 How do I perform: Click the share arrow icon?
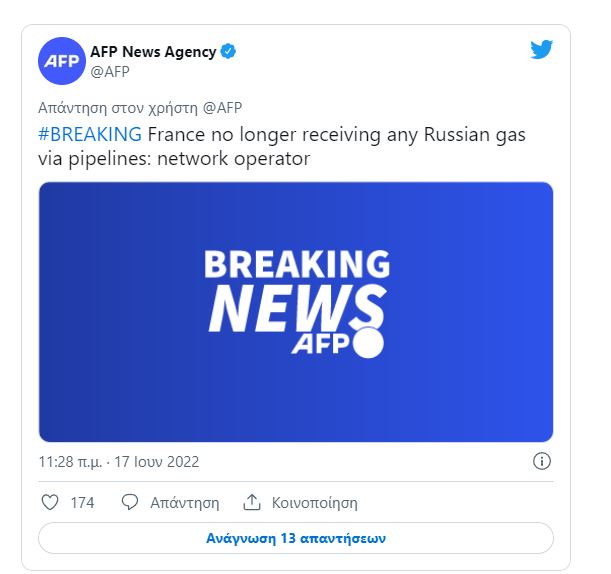[252, 502]
